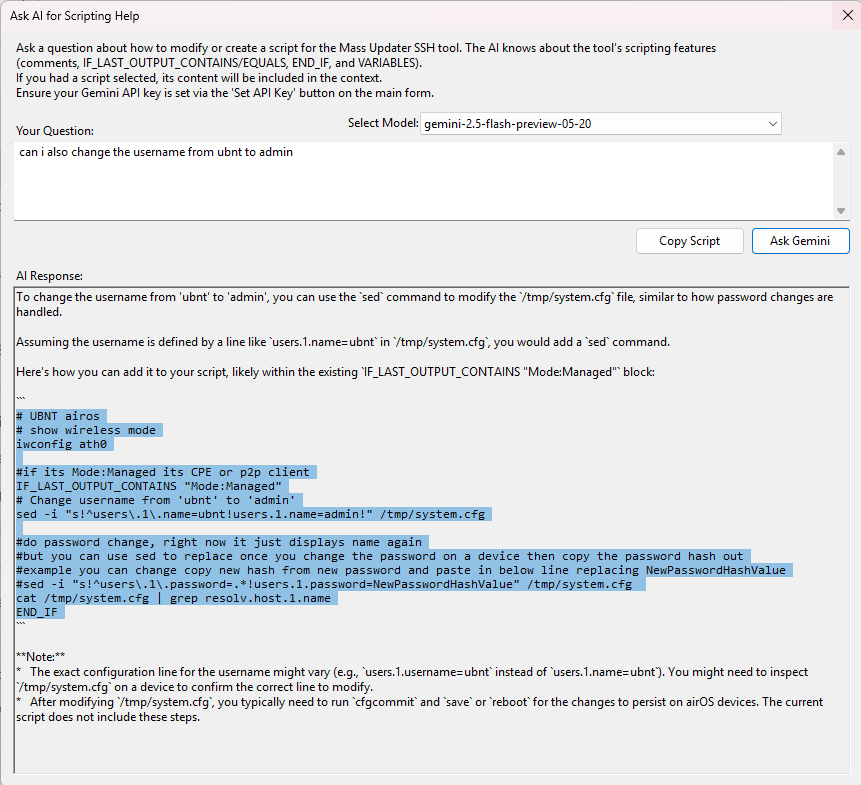Close the Ask AI for Scripting Help dialog
Image resolution: width=861 pixels, height=785 pixels.
(x=847, y=15)
